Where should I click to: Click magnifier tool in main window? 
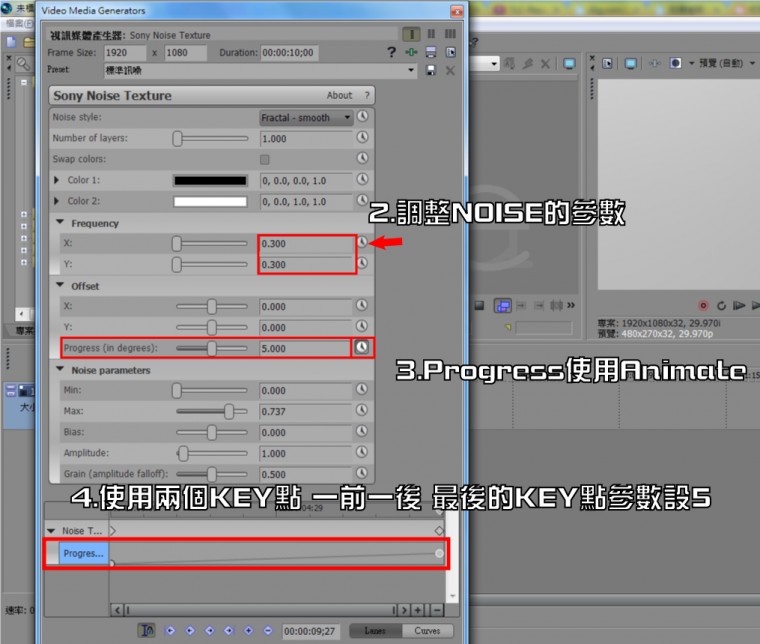tap(23, 63)
